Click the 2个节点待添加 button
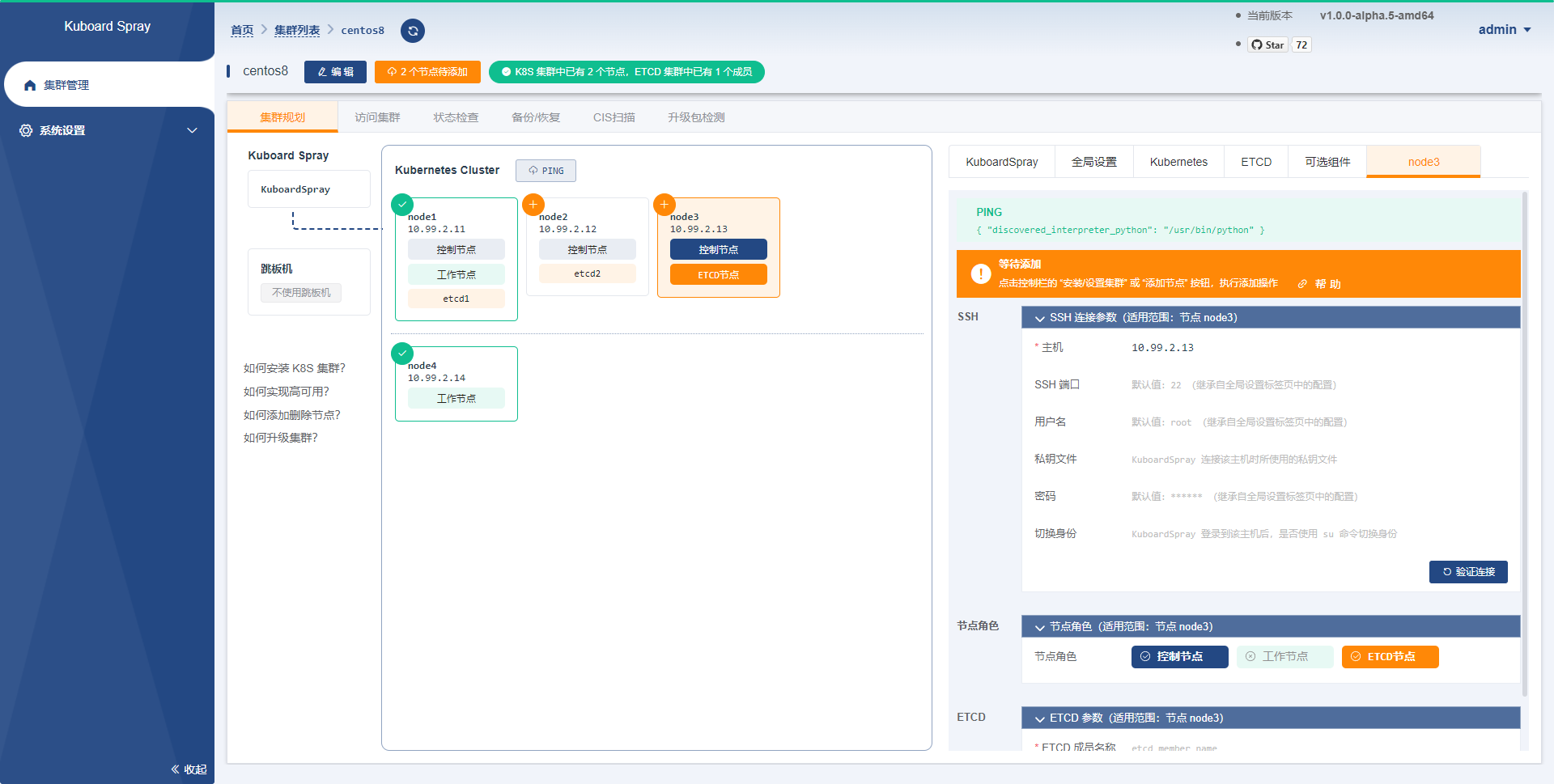The width and height of the screenshot is (1554, 784). click(427, 72)
